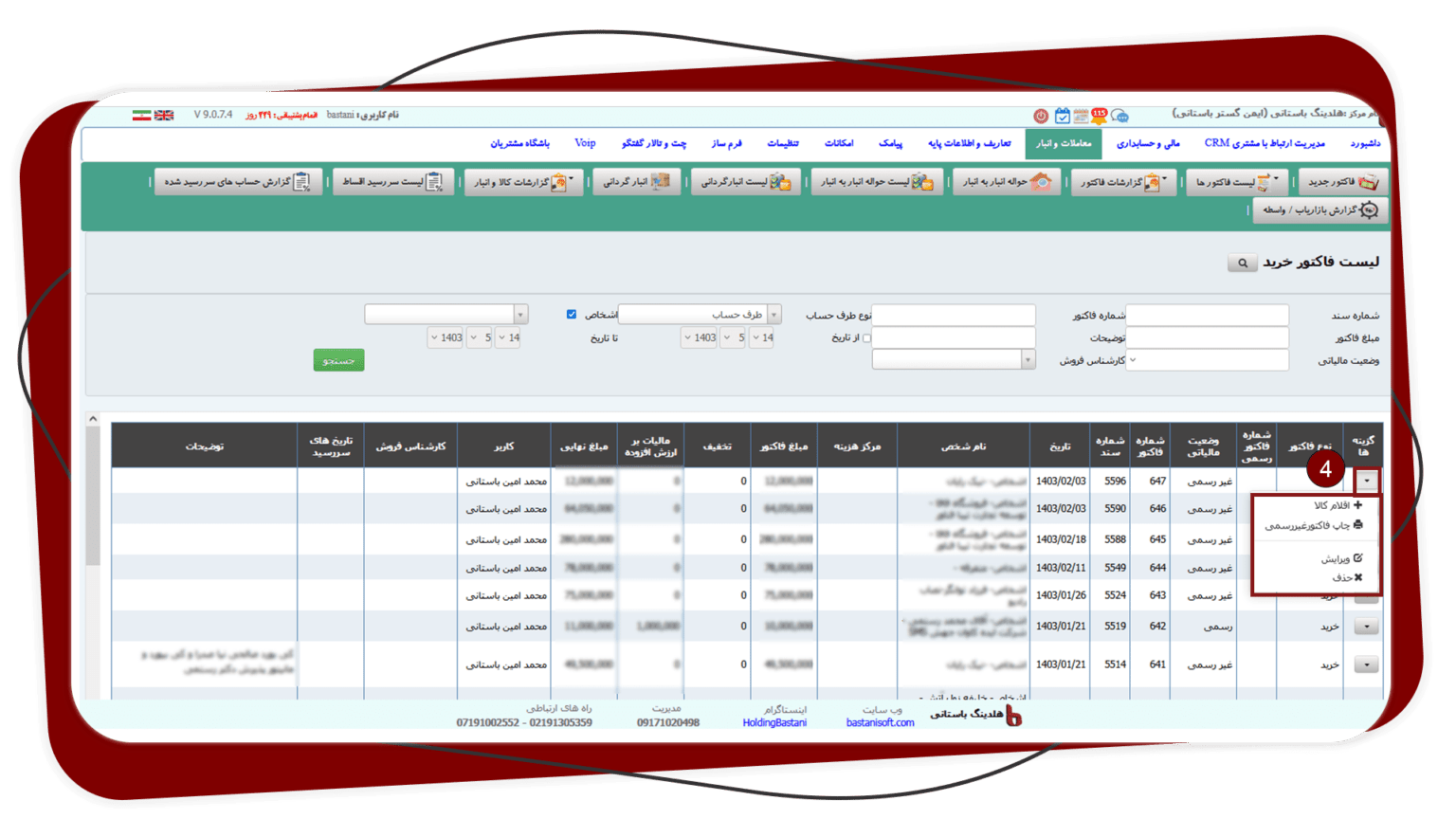The image size is (1456, 819).
Task: Enable the از تاریخ checkbox
Action: 865,338
